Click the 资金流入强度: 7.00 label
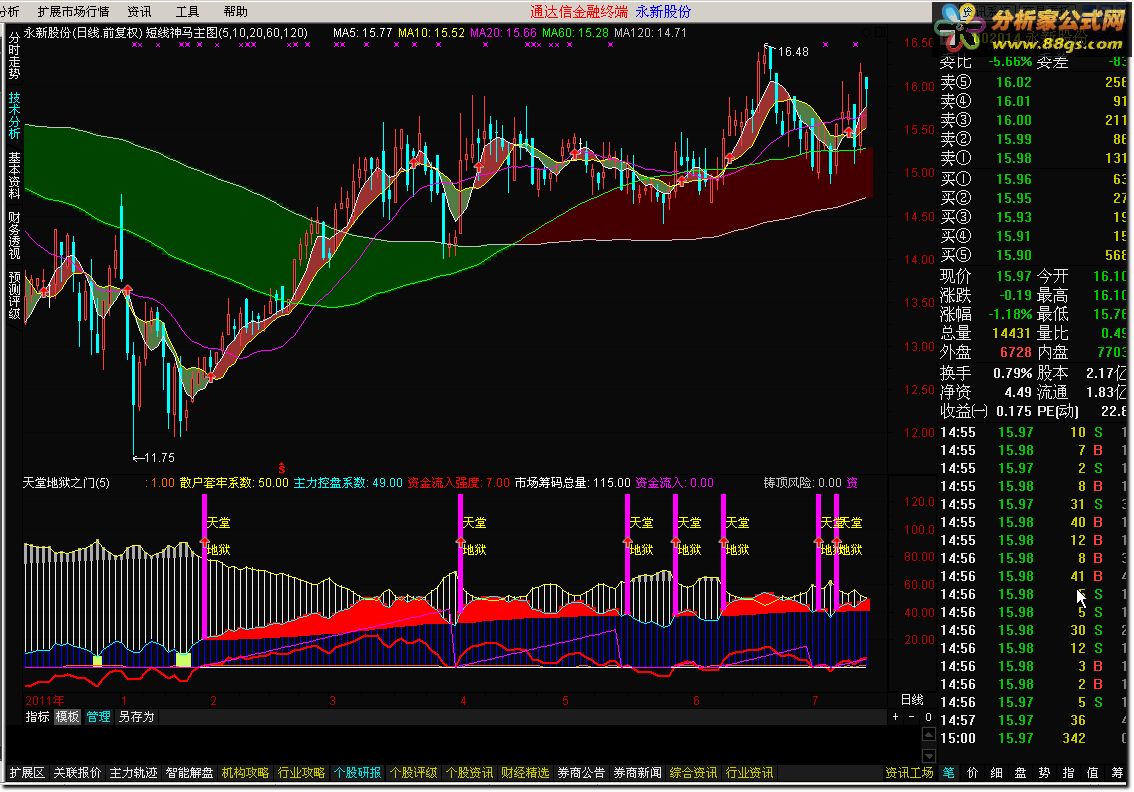This screenshot has width=1134, height=792. click(459, 482)
